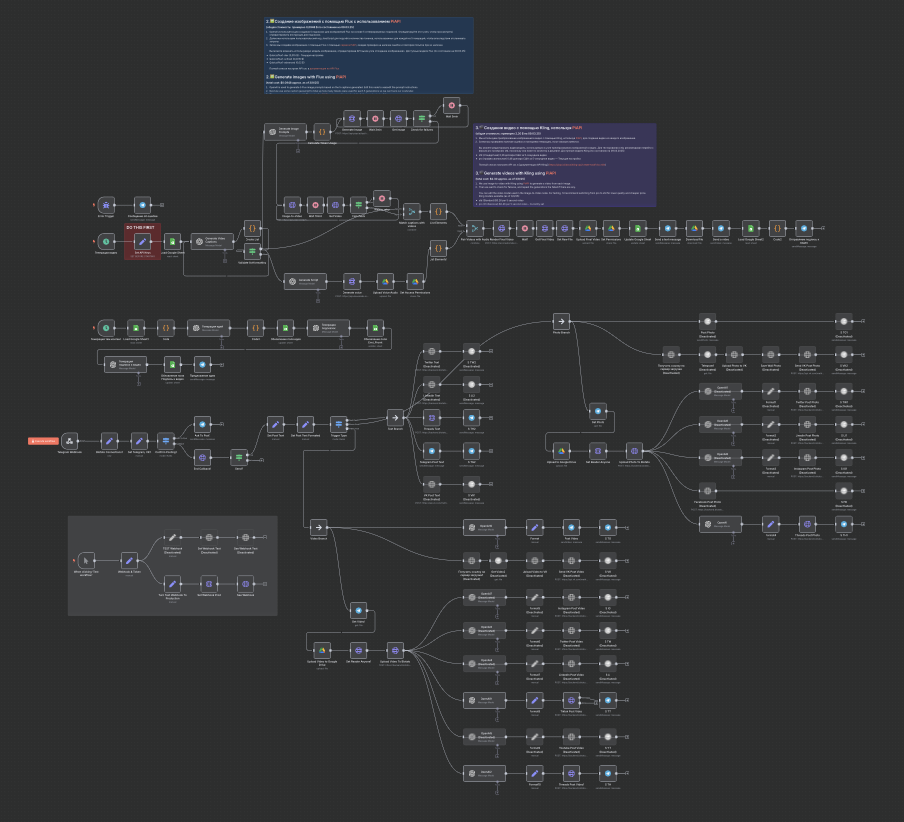This screenshot has height=822, width=904.
Task: Select the purple Kling sticky note
Action: (x=565, y=165)
